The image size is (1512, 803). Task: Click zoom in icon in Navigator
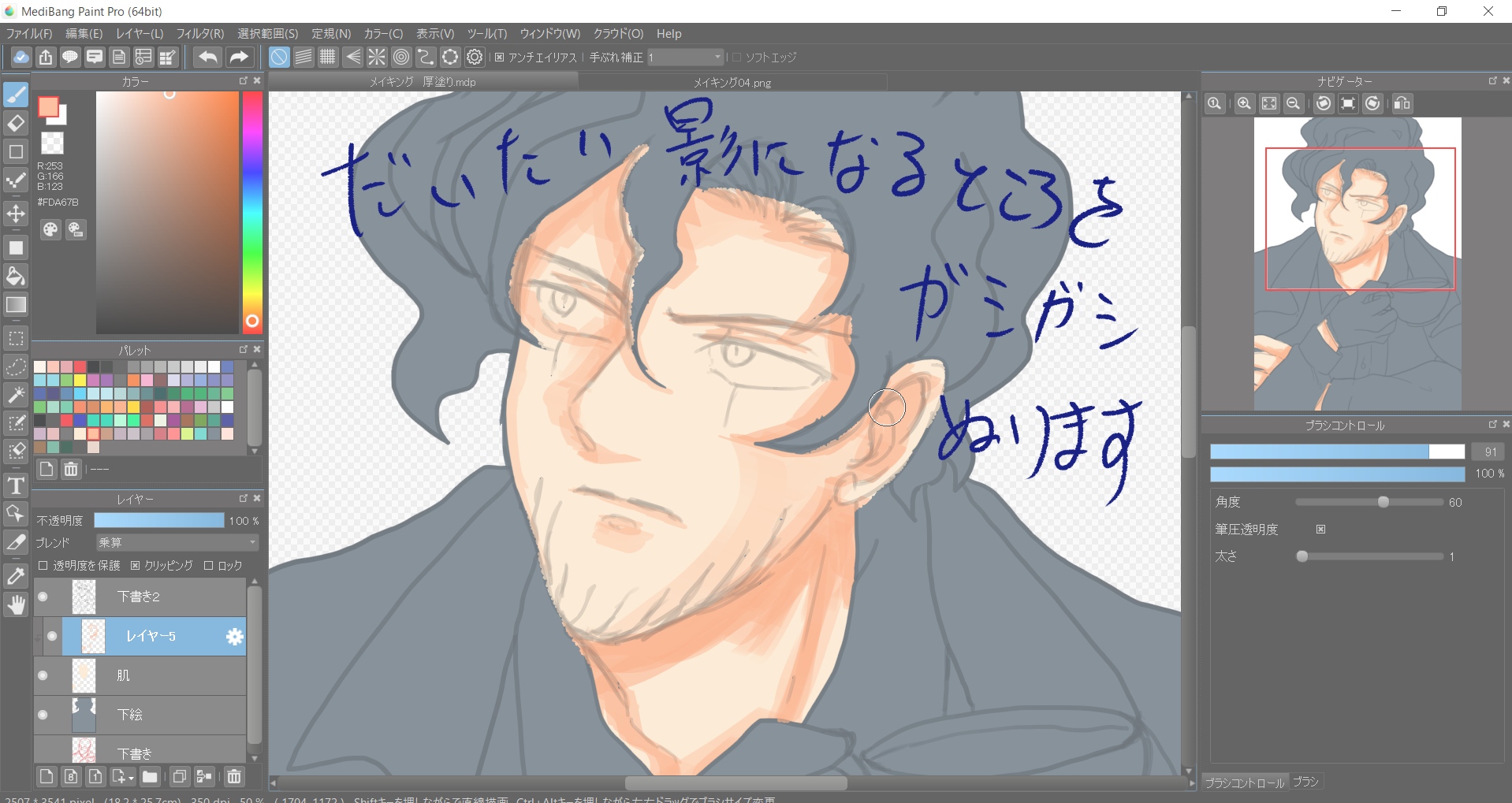coord(1244,104)
